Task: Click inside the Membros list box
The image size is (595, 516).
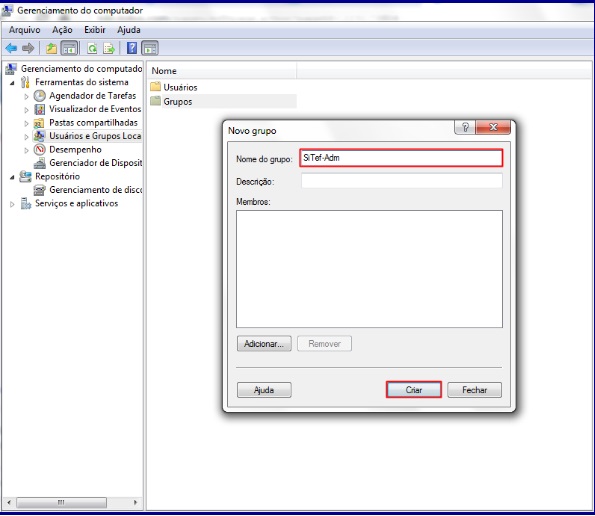Action: tap(369, 269)
